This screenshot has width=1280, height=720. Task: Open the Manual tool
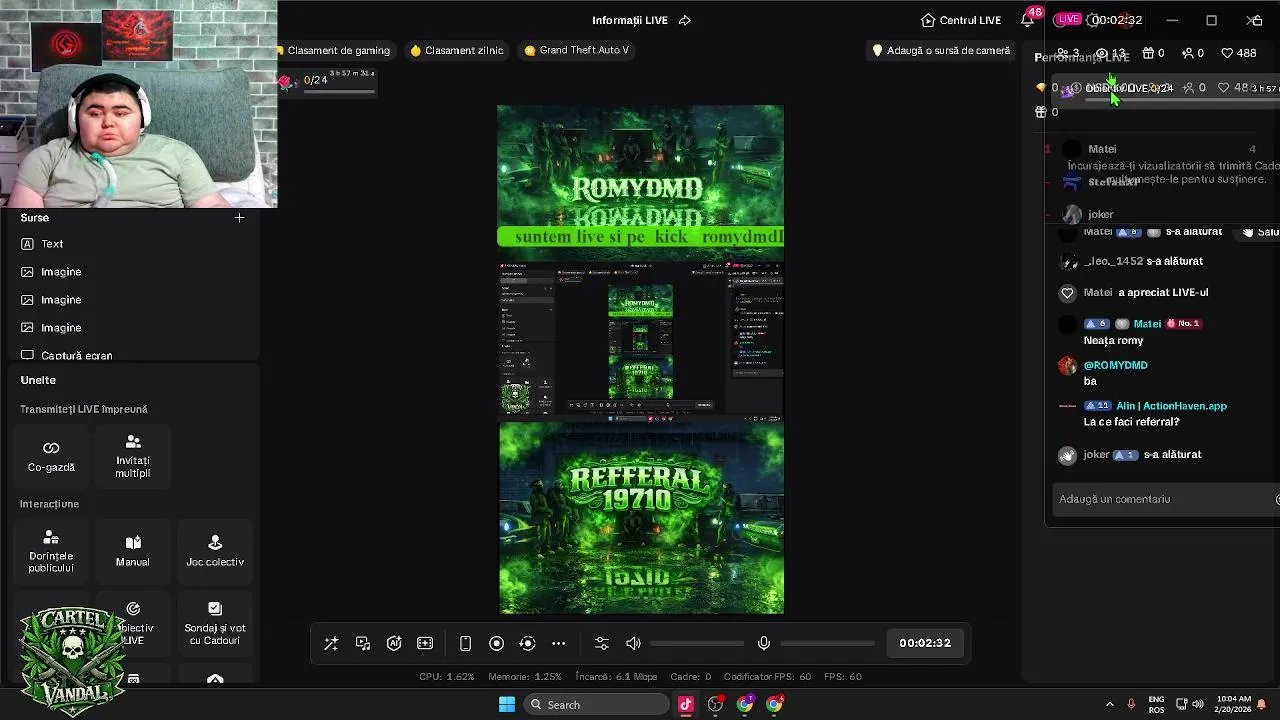pos(133,551)
